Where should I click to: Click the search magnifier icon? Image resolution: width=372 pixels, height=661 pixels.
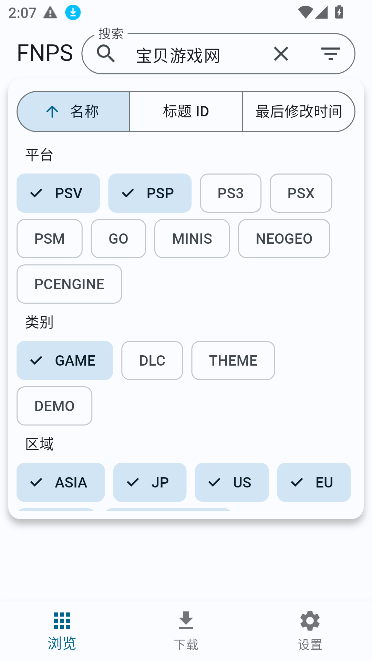(x=105, y=54)
